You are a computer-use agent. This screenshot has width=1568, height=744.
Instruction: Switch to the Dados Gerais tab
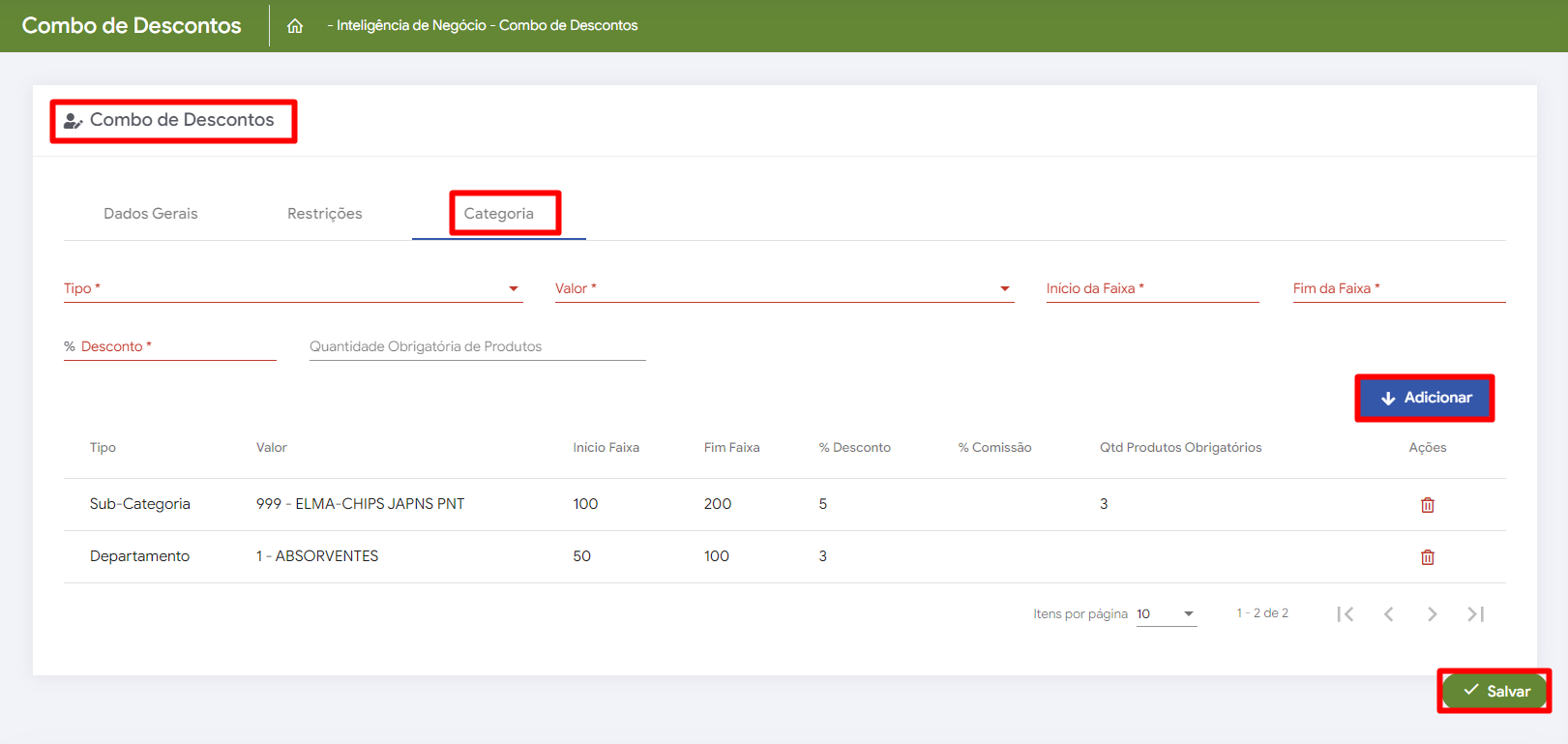[151, 214]
